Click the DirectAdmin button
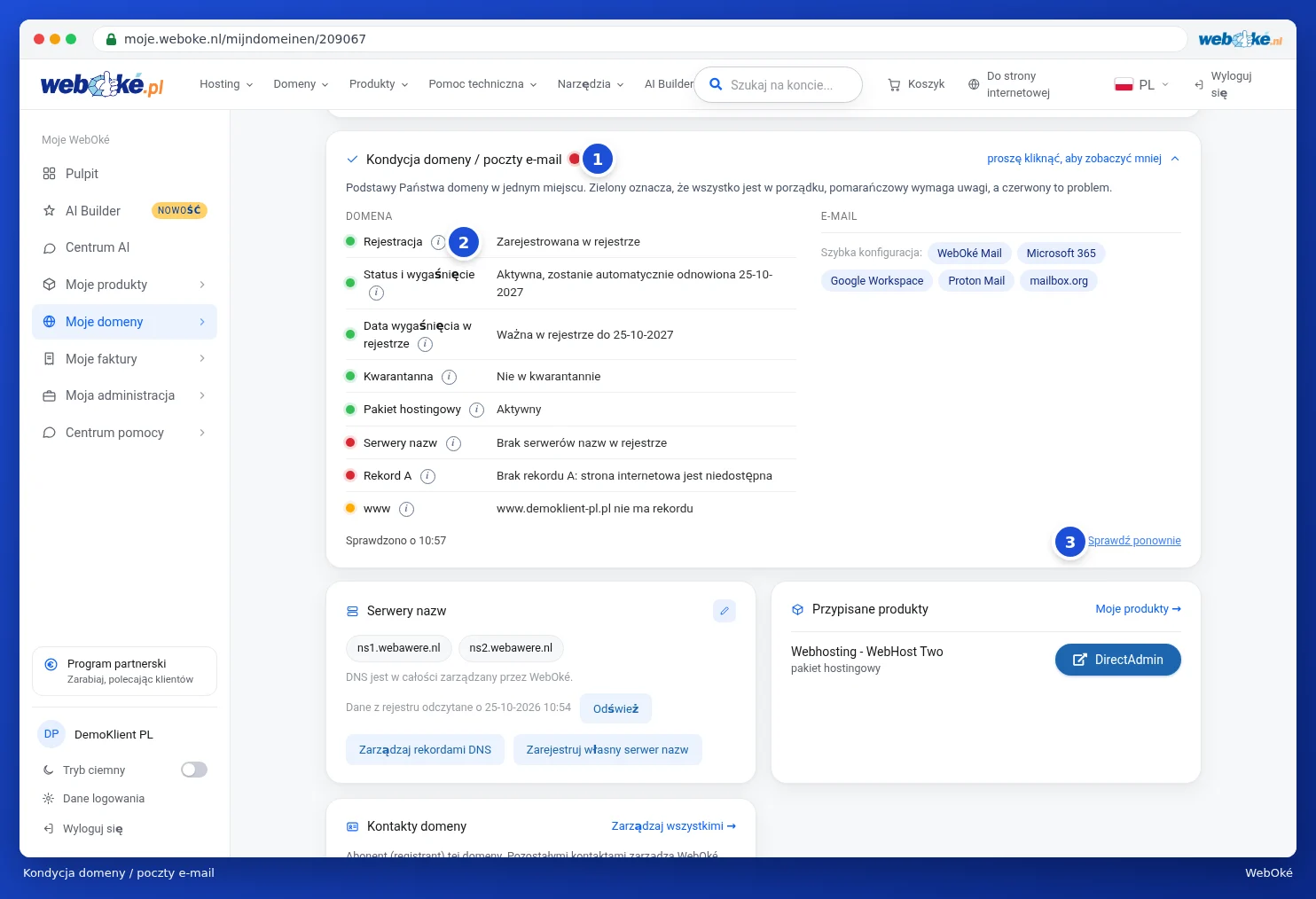This screenshot has width=1316, height=899. click(x=1117, y=660)
